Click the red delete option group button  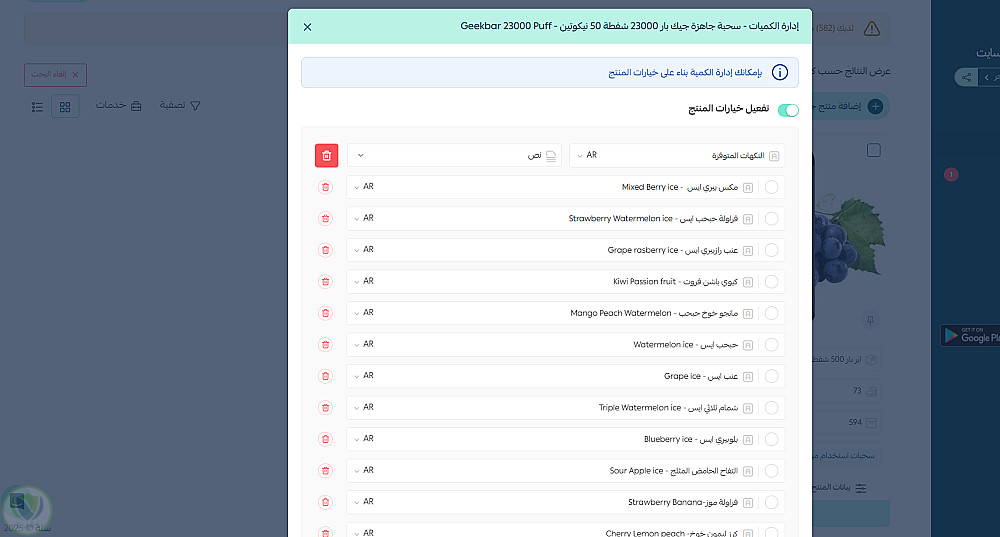327,156
